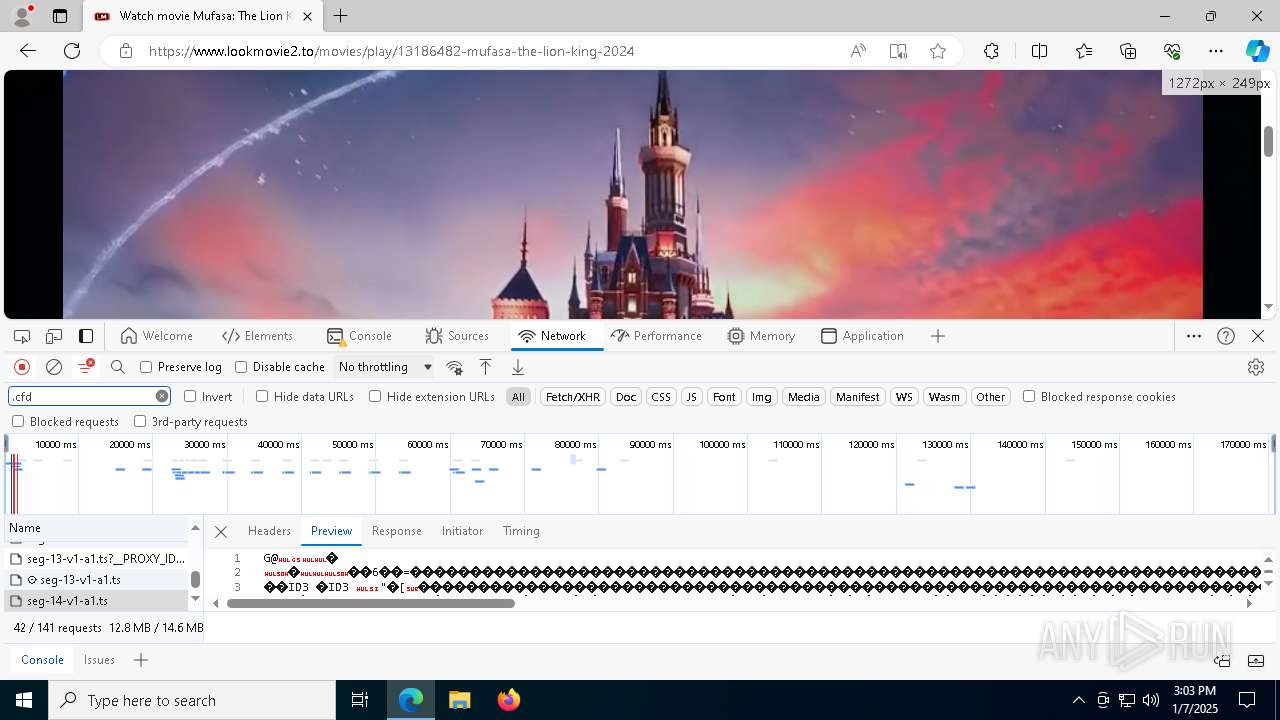Add page to favorites star icon
The width and height of the screenshot is (1280, 720).
click(x=938, y=51)
